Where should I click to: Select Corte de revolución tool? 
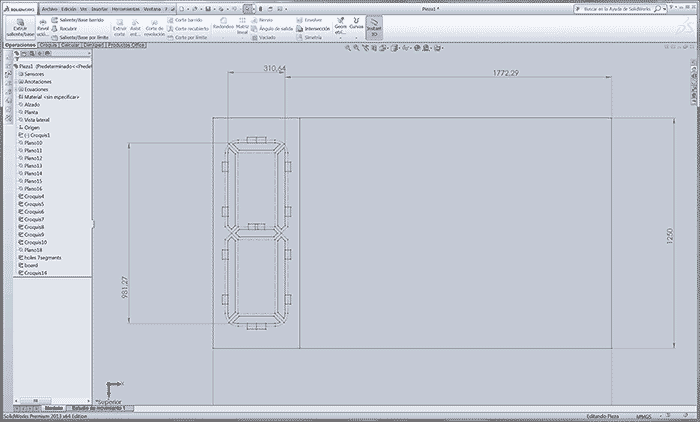[154, 28]
